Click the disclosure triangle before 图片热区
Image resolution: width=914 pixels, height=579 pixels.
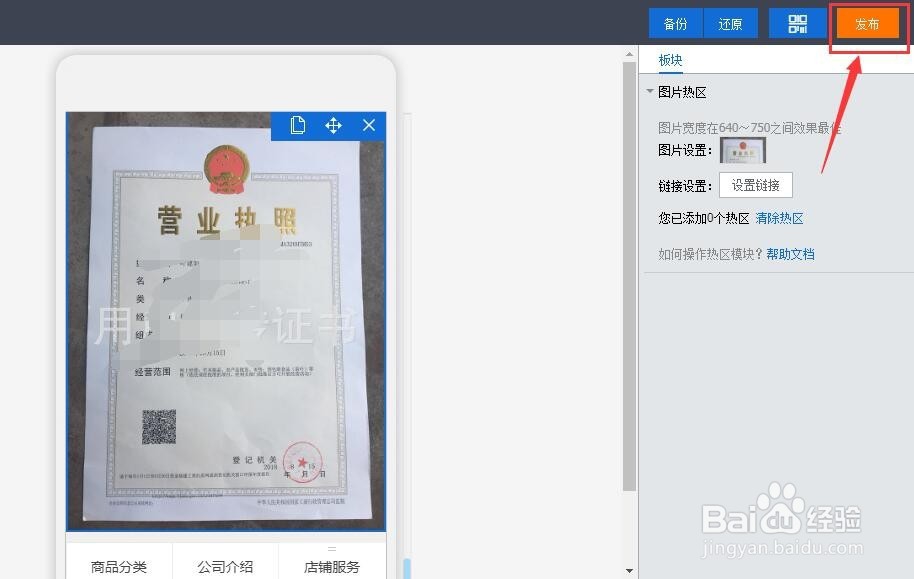[651, 91]
